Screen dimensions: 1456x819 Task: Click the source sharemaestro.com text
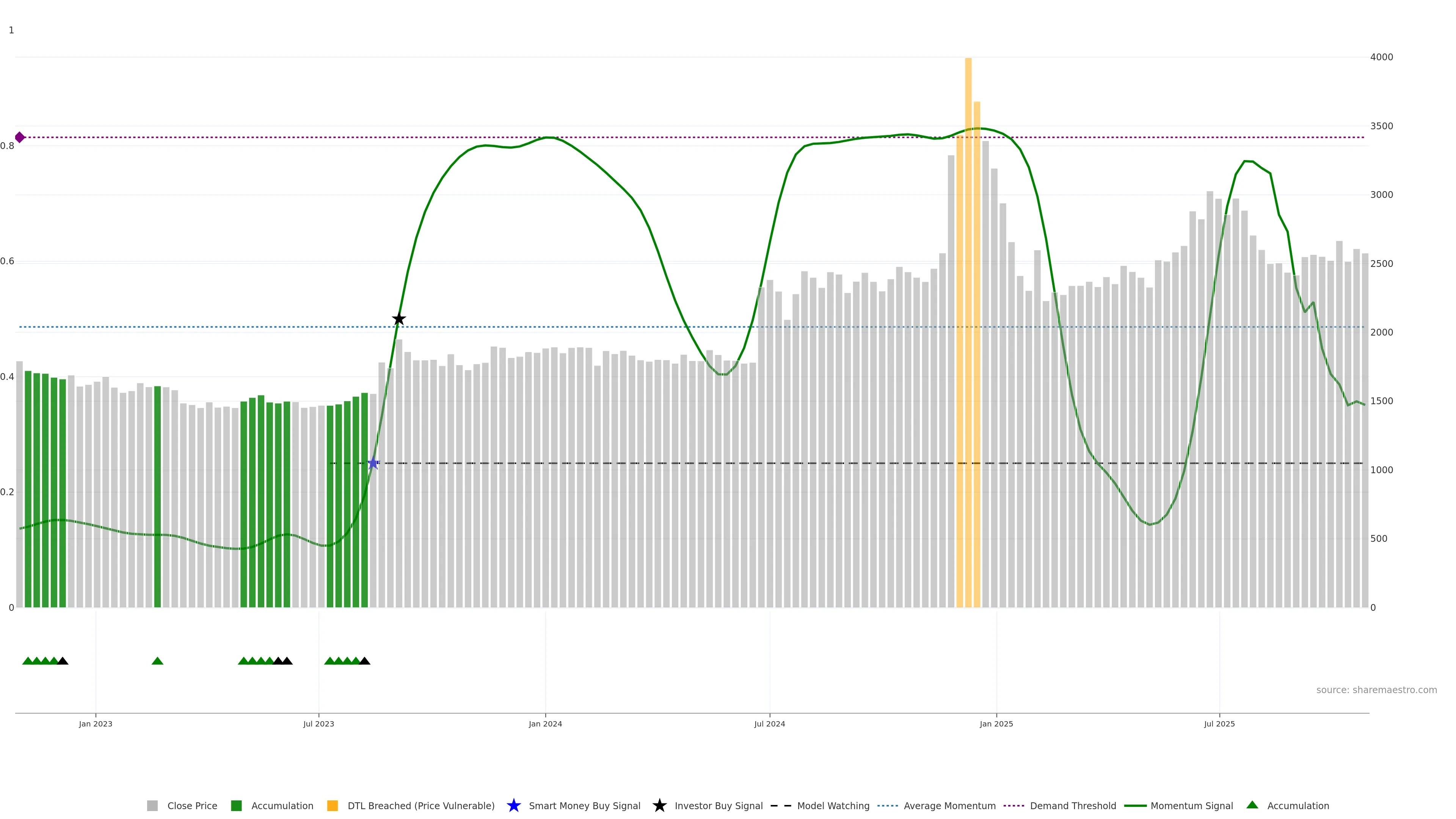(x=1376, y=690)
